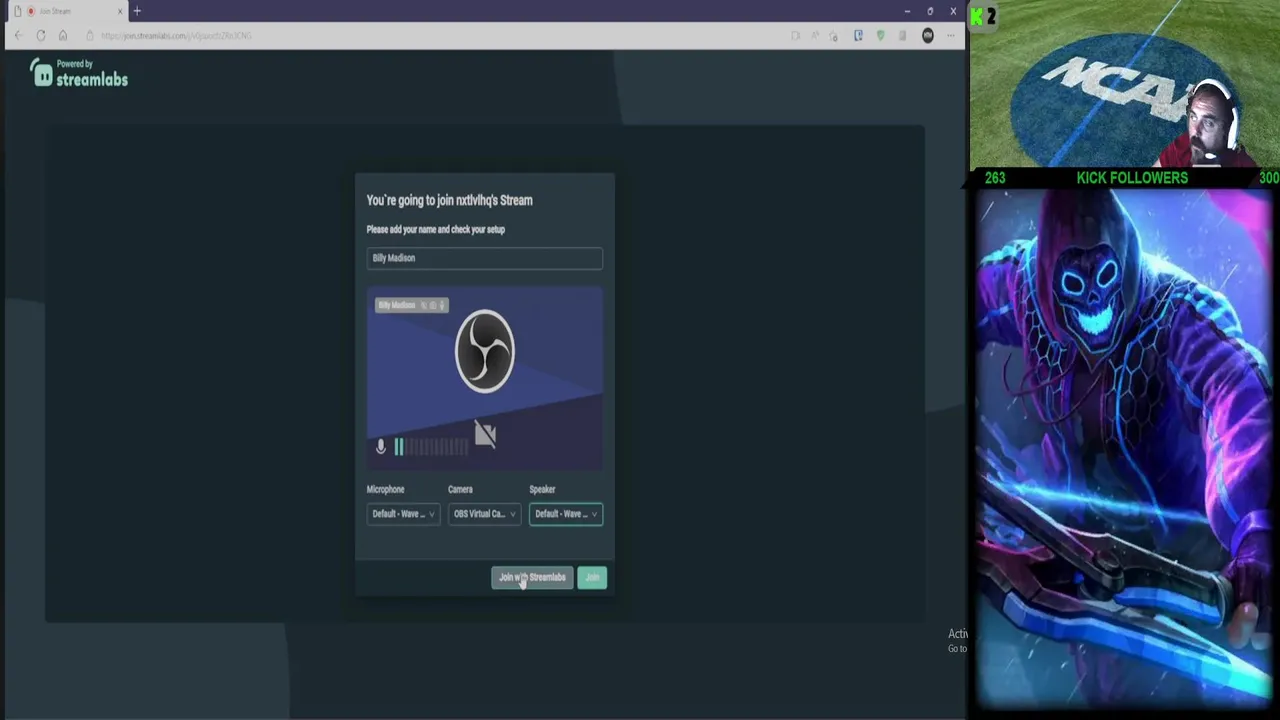Screen dimensions: 1280x720
Task: Click the Speaker label
Action: point(542,489)
